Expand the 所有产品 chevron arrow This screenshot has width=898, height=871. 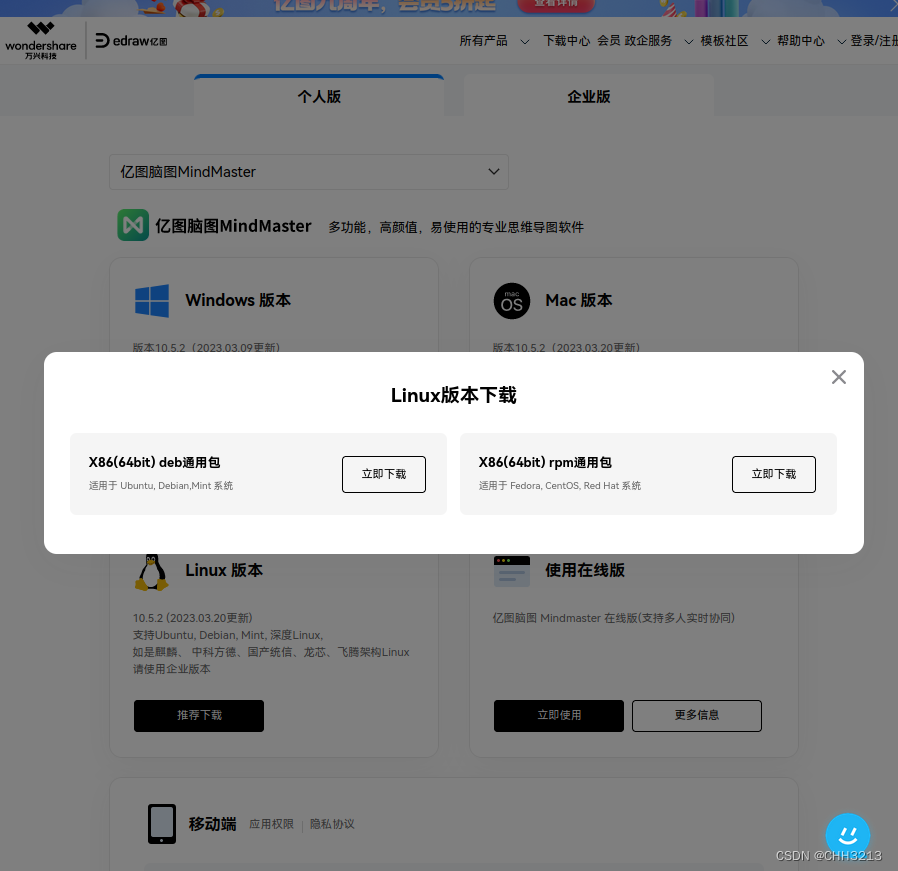click(x=525, y=41)
